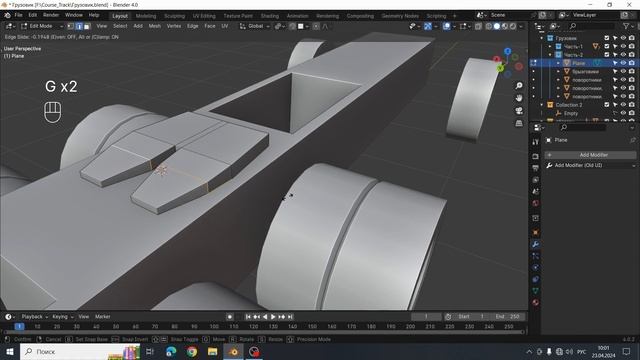This screenshot has width=640, height=360.
Task: Click End frame 250 field
Action: point(507,317)
